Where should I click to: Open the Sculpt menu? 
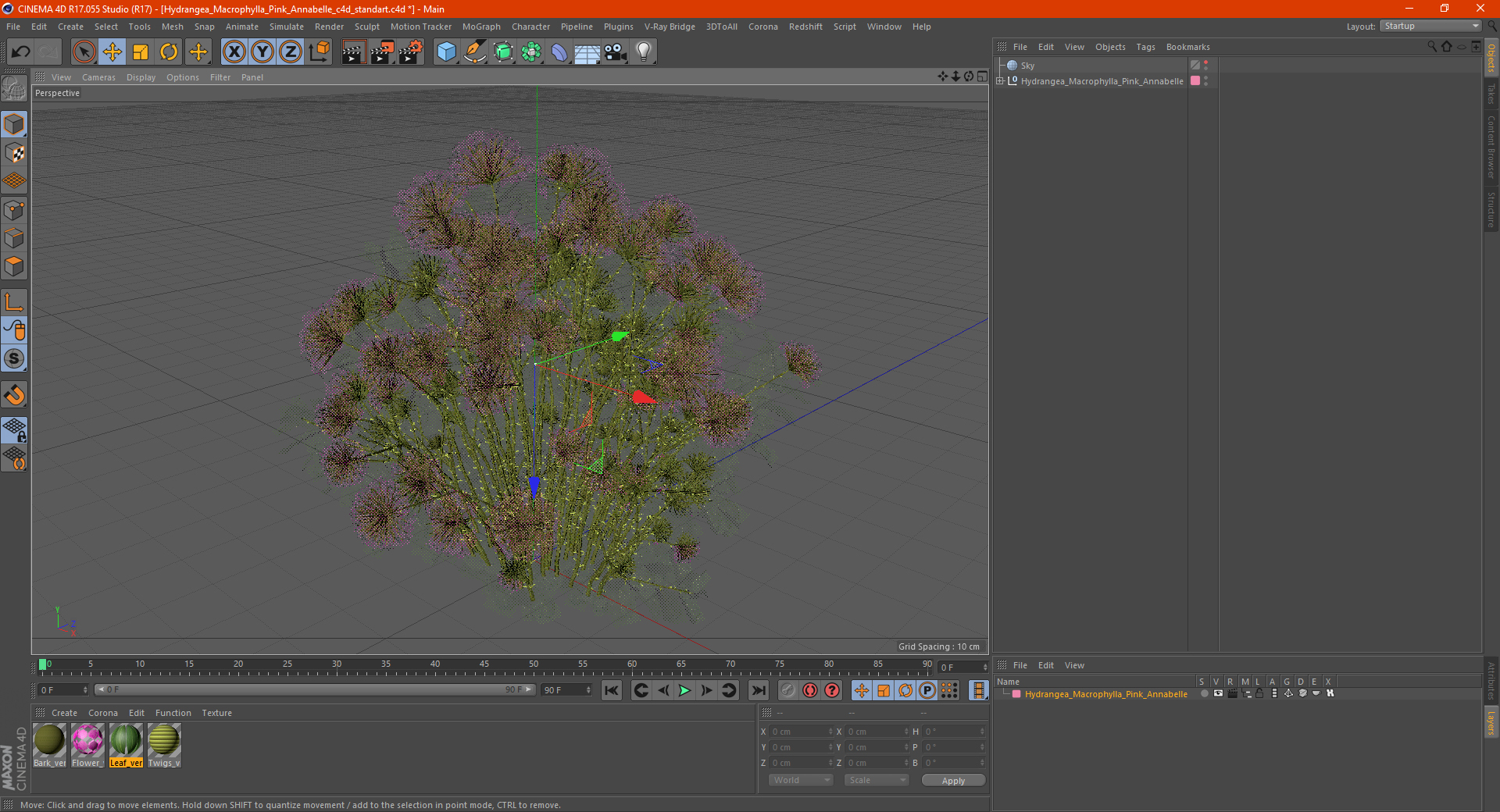click(366, 27)
